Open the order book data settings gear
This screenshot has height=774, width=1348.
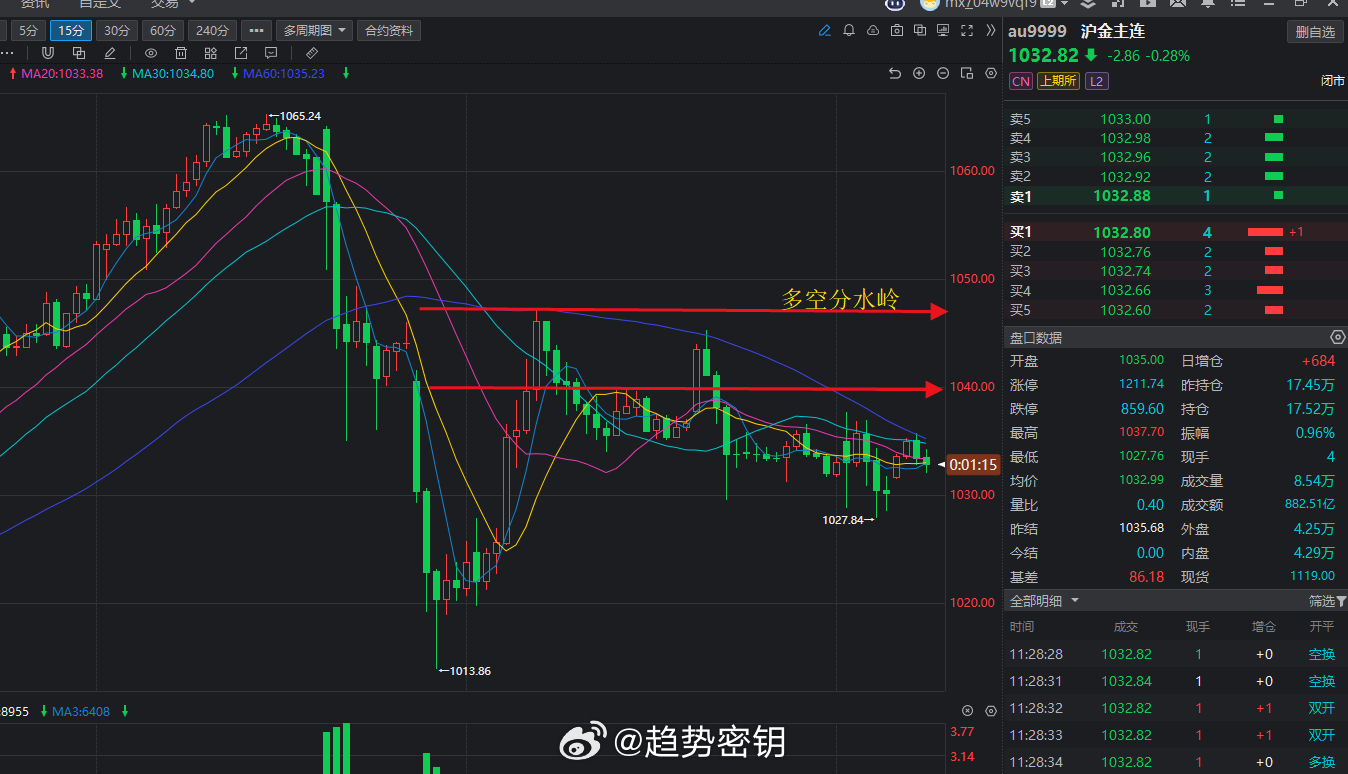[x=1338, y=337]
